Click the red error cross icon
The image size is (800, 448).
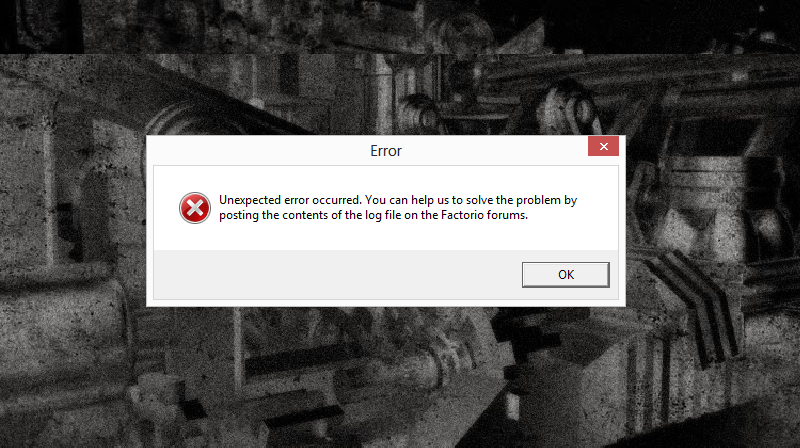tap(195, 208)
